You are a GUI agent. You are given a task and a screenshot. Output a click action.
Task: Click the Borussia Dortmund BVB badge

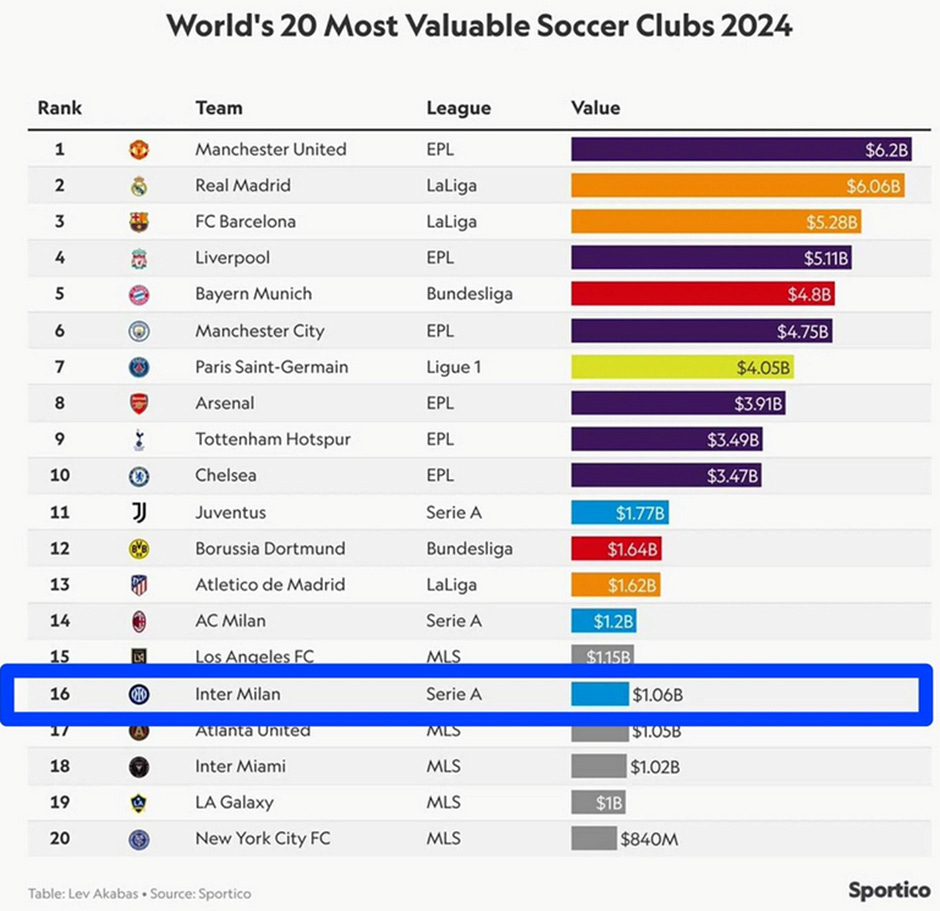click(139, 548)
